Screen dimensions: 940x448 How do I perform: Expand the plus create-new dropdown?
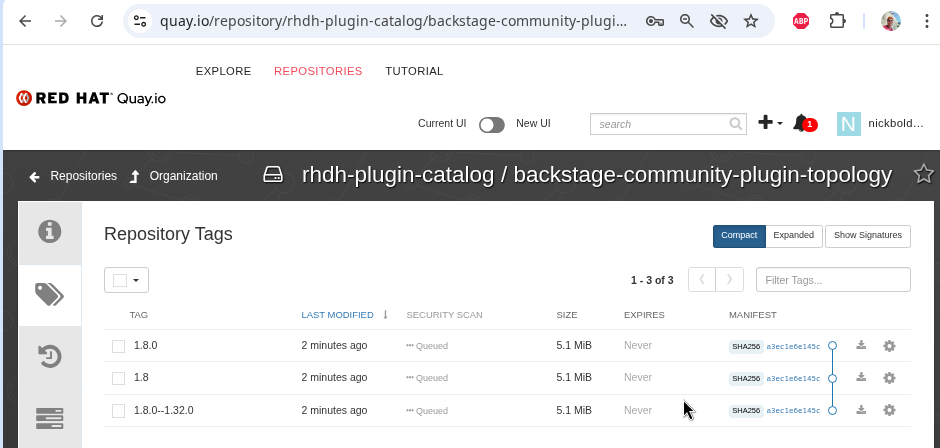coord(770,123)
